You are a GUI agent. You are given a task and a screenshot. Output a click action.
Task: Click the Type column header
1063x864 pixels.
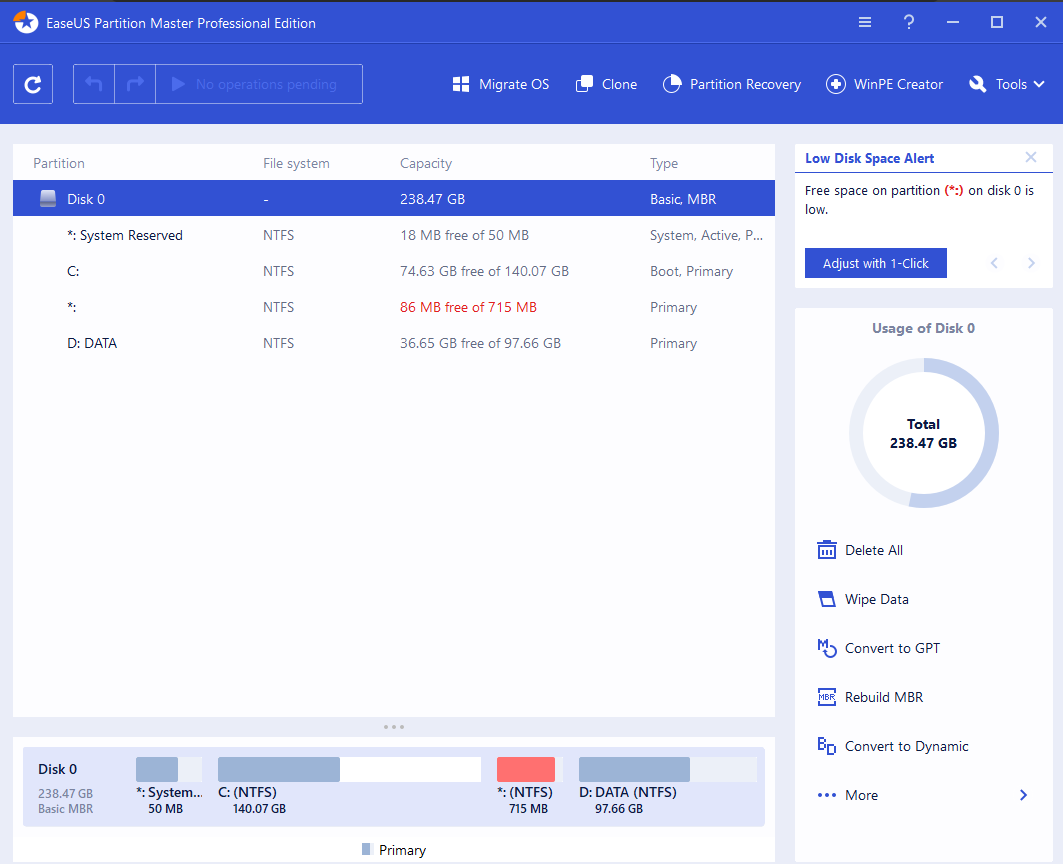coord(664,163)
